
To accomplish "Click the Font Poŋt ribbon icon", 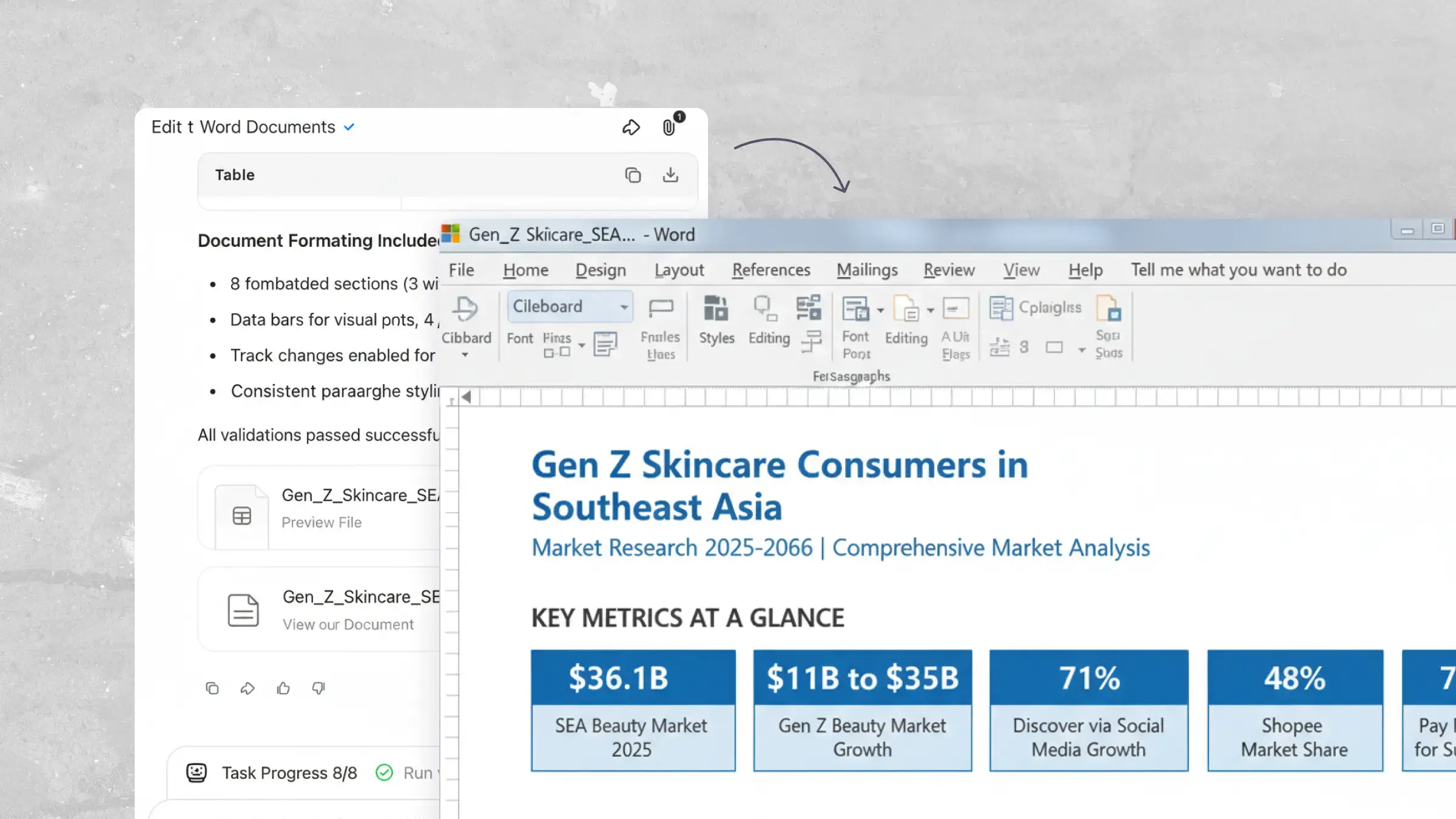I will tap(855, 309).
